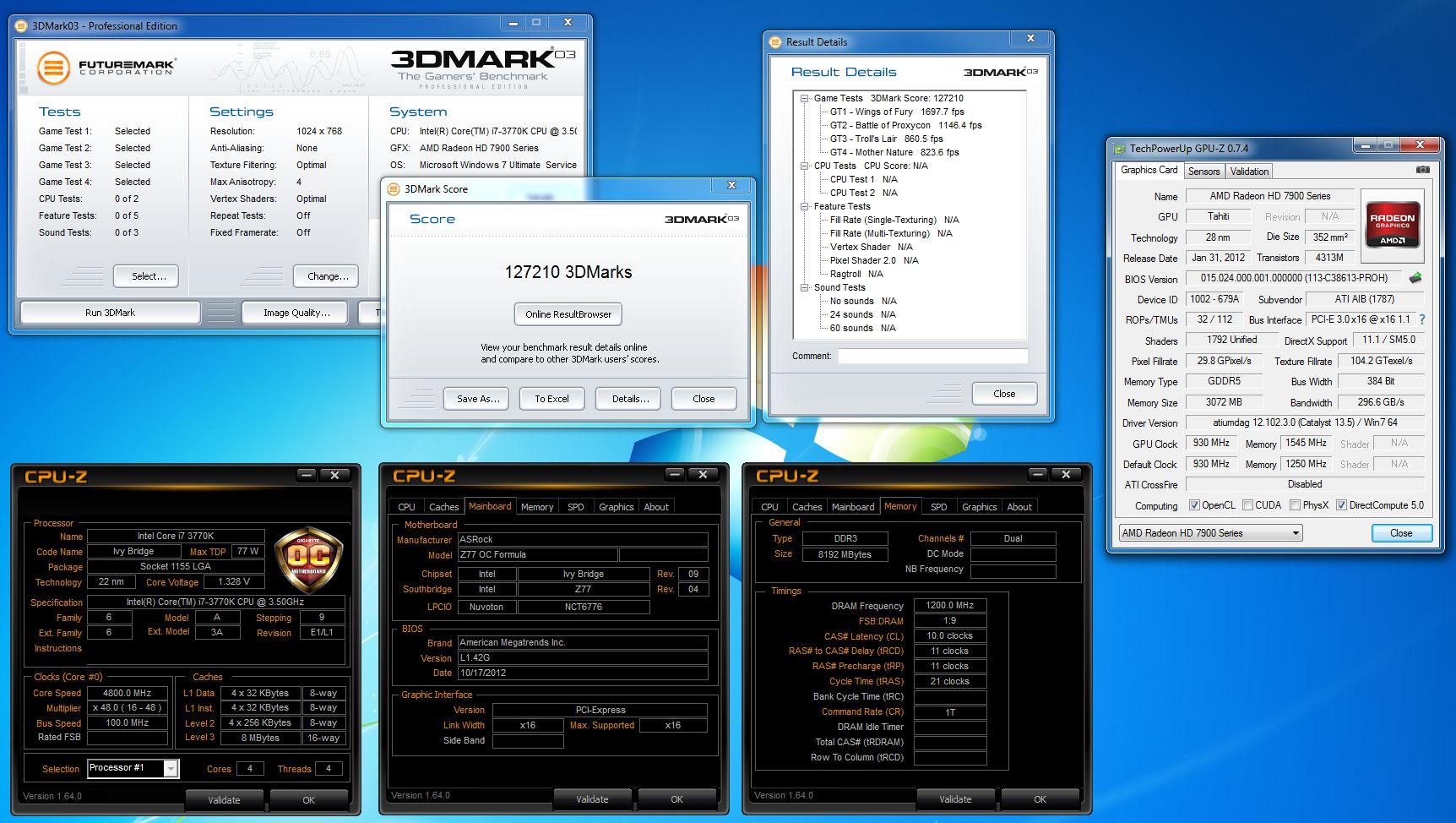Click Z77 OC Formula model field
The image size is (1456, 823).
tap(537, 555)
